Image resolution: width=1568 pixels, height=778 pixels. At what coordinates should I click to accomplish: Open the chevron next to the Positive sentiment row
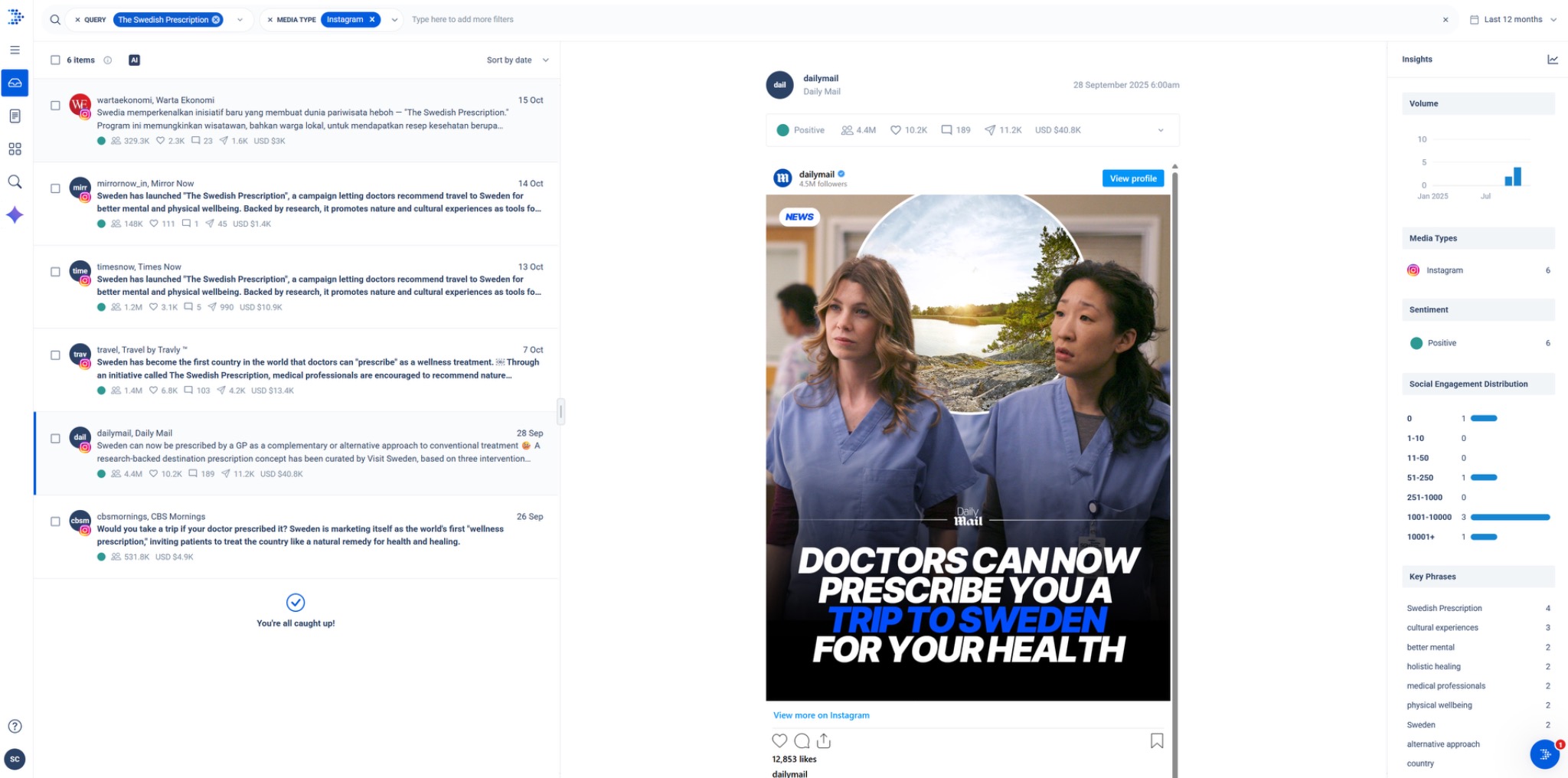click(x=1161, y=129)
